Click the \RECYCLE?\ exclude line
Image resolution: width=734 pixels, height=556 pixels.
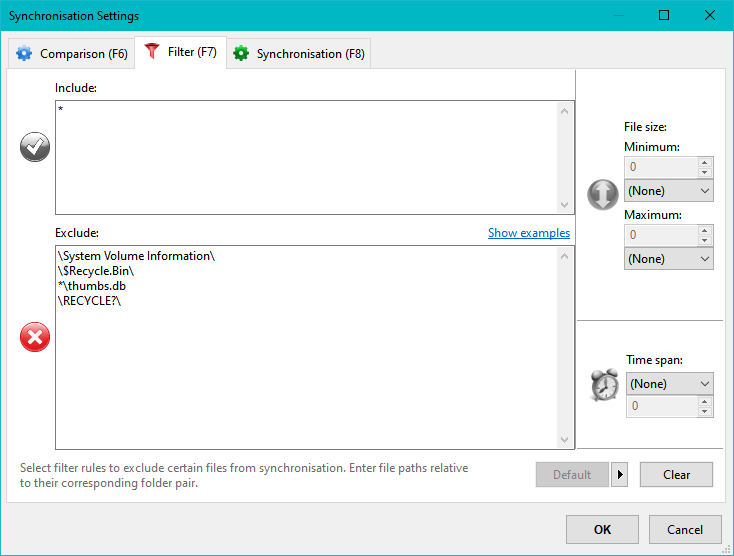point(89,301)
